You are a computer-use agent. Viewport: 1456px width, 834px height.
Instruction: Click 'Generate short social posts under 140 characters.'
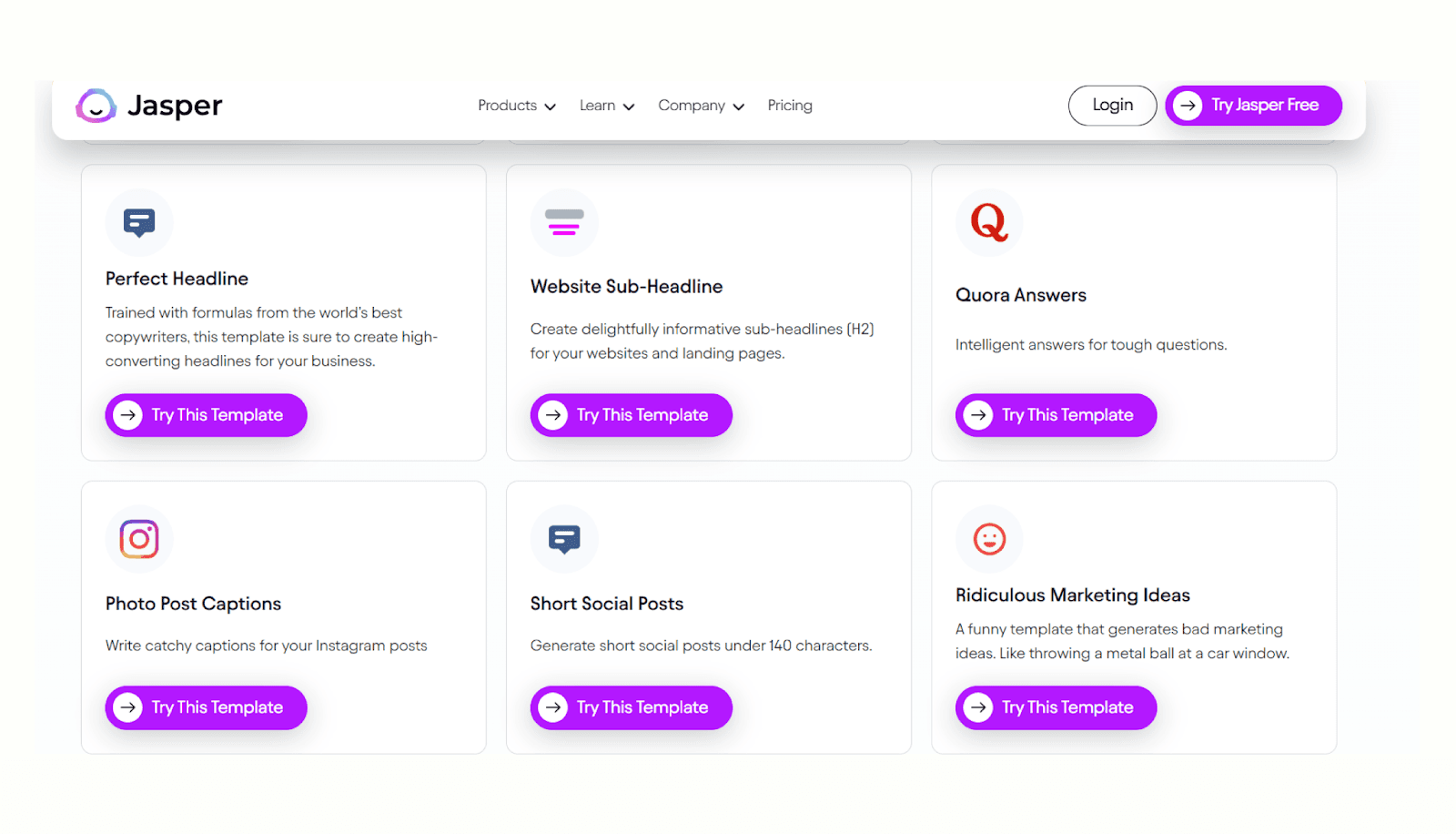[x=701, y=646]
